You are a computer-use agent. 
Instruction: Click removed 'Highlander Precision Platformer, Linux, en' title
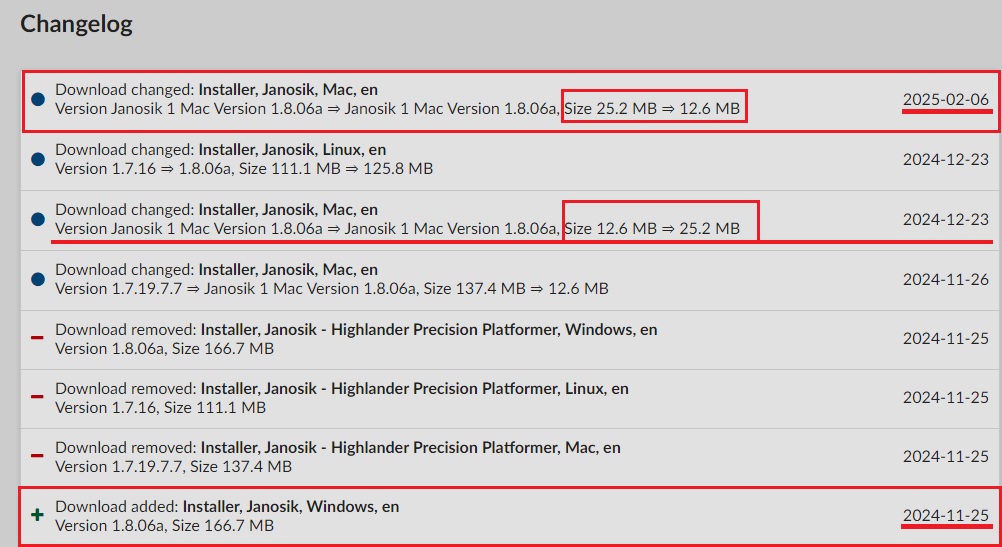click(x=414, y=389)
